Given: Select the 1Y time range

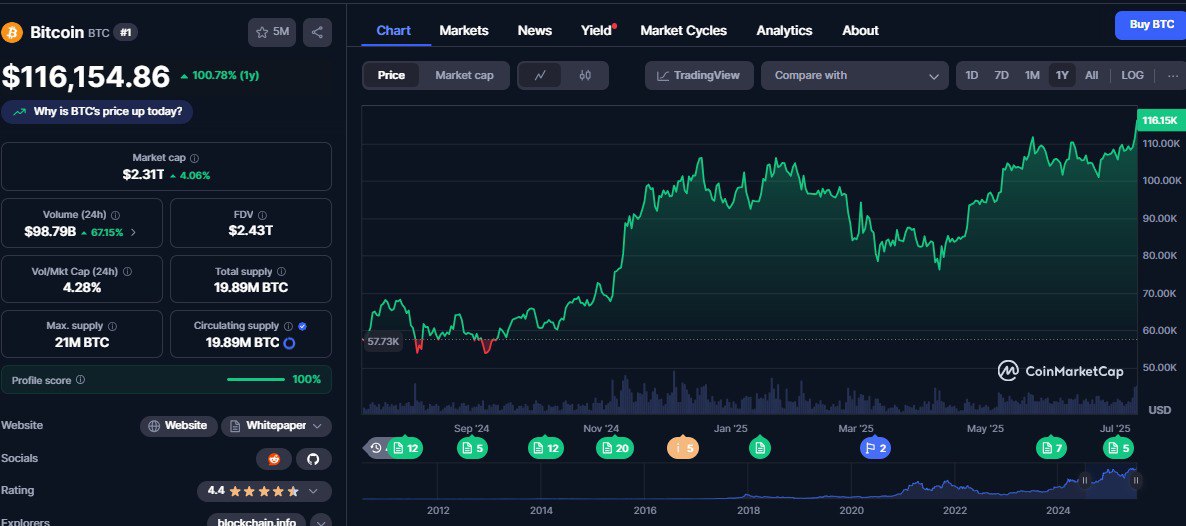Looking at the screenshot, I should [1062, 75].
